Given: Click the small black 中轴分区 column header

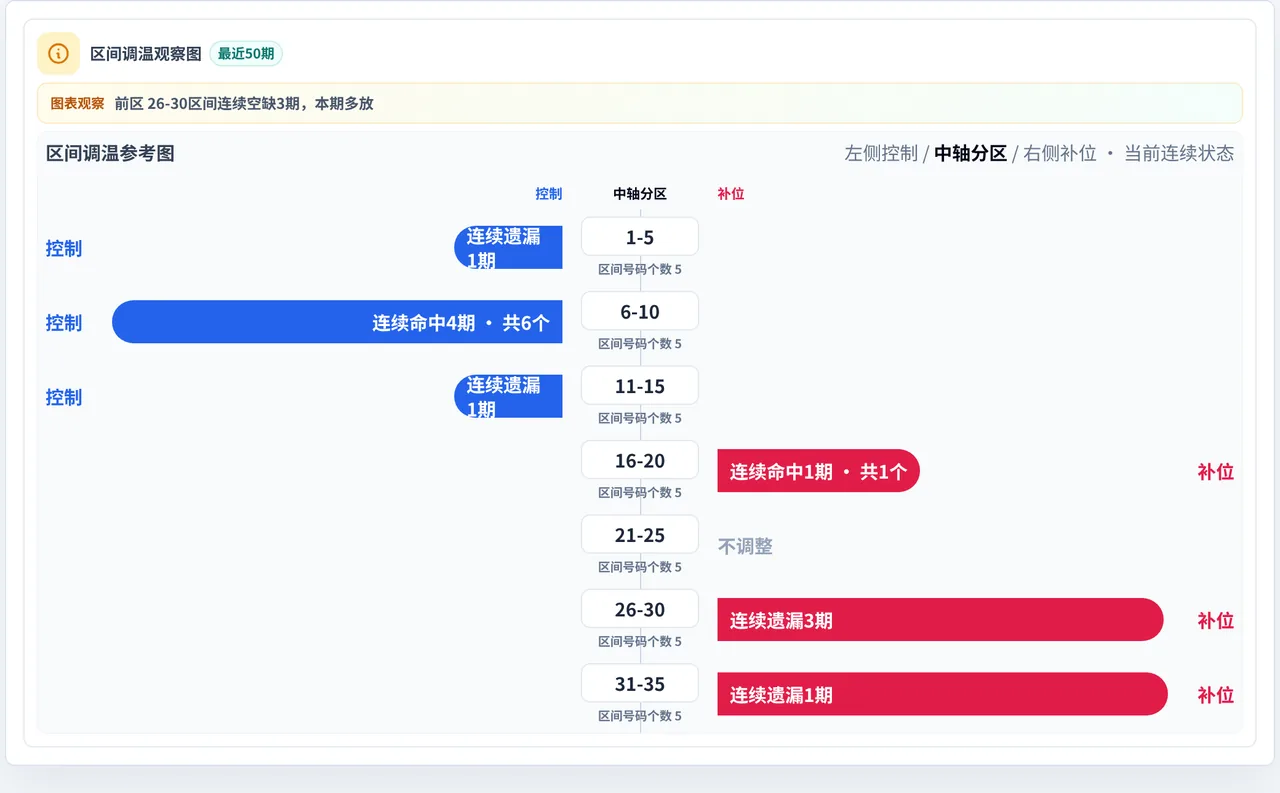Looking at the screenshot, I should coord(640,194).
